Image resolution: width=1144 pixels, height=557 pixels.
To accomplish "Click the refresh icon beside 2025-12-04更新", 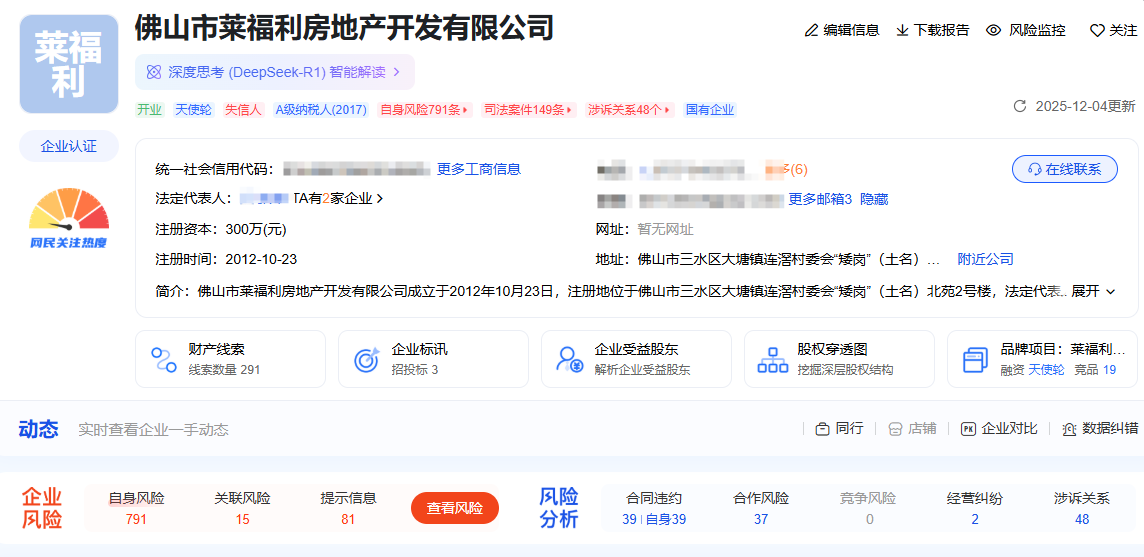I will coord(1020,107).
